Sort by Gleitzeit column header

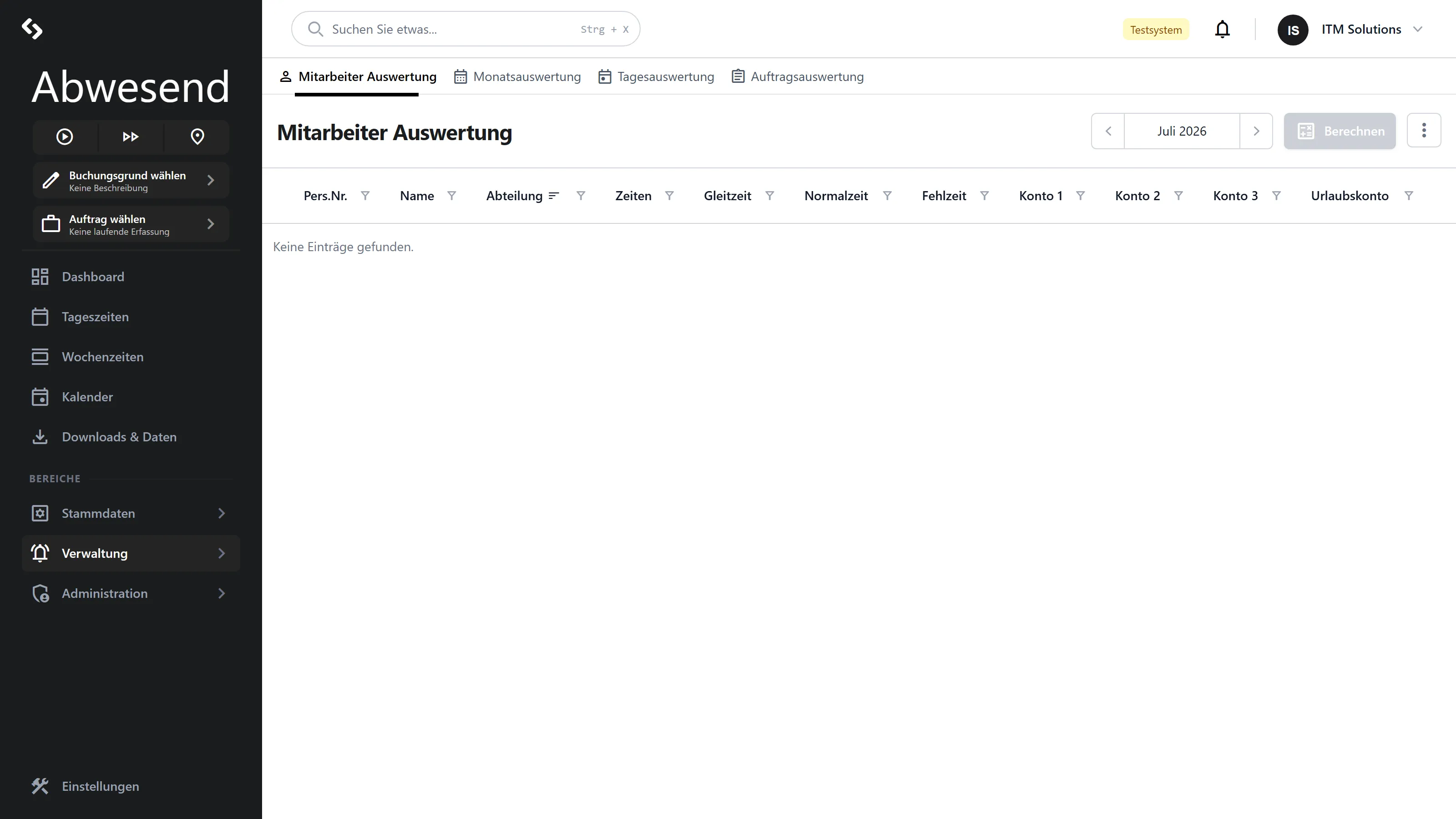[x=728, y=196]
